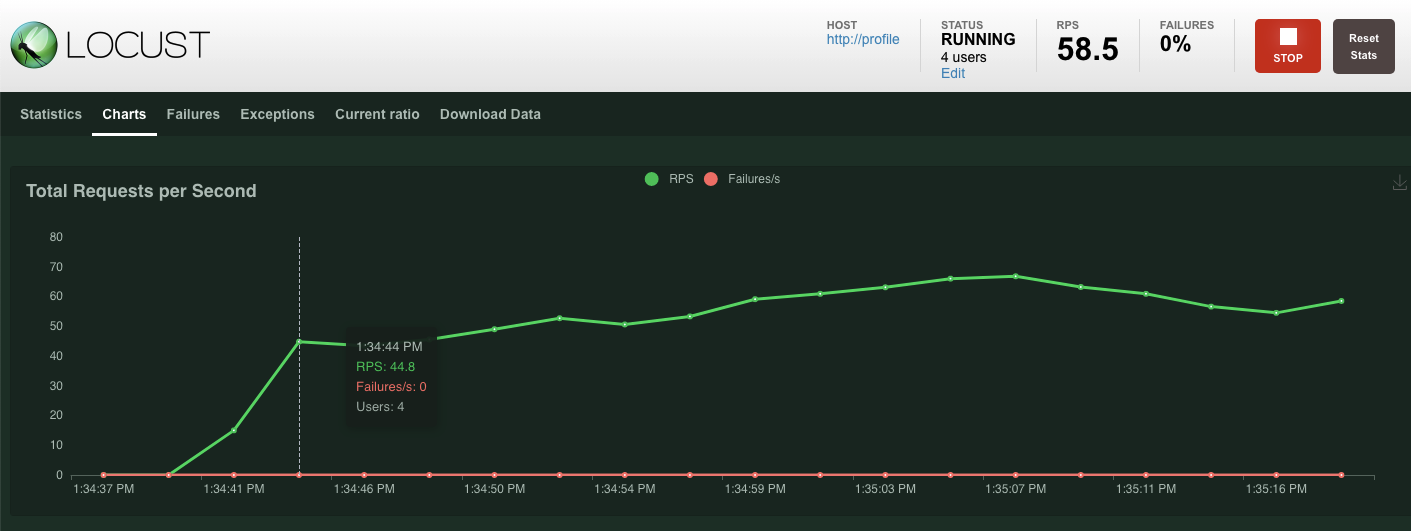Open the Current ratio tab
Screen dimensions: 1411x531
pyautogui.click(x=377, y=114)
